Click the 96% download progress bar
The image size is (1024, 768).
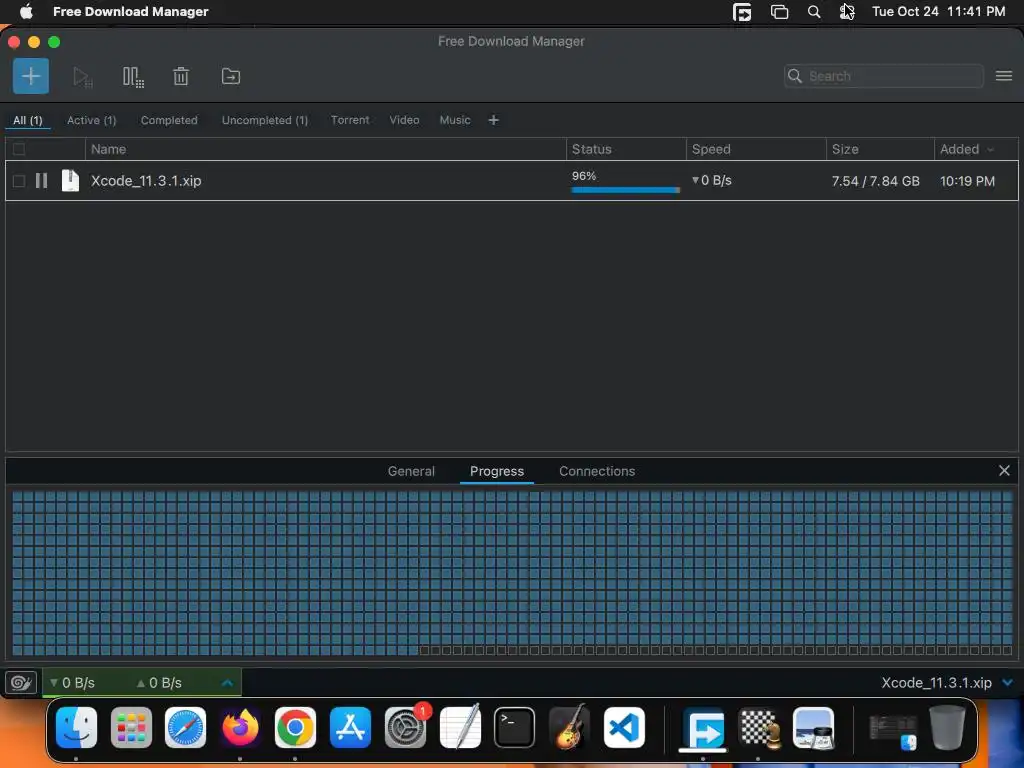coord(626,190)
